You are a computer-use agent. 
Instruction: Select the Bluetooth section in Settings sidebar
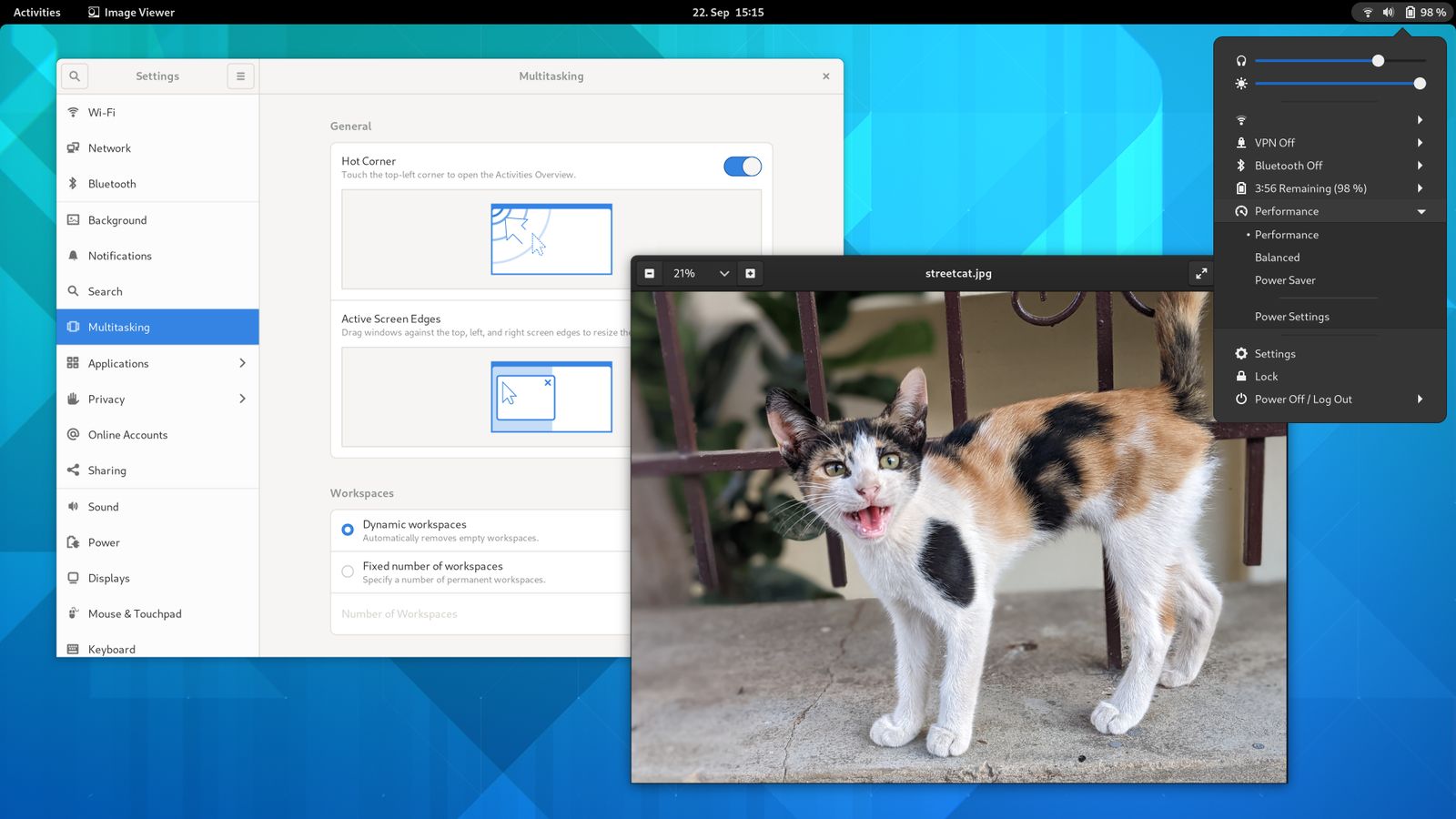coord(112,183)
